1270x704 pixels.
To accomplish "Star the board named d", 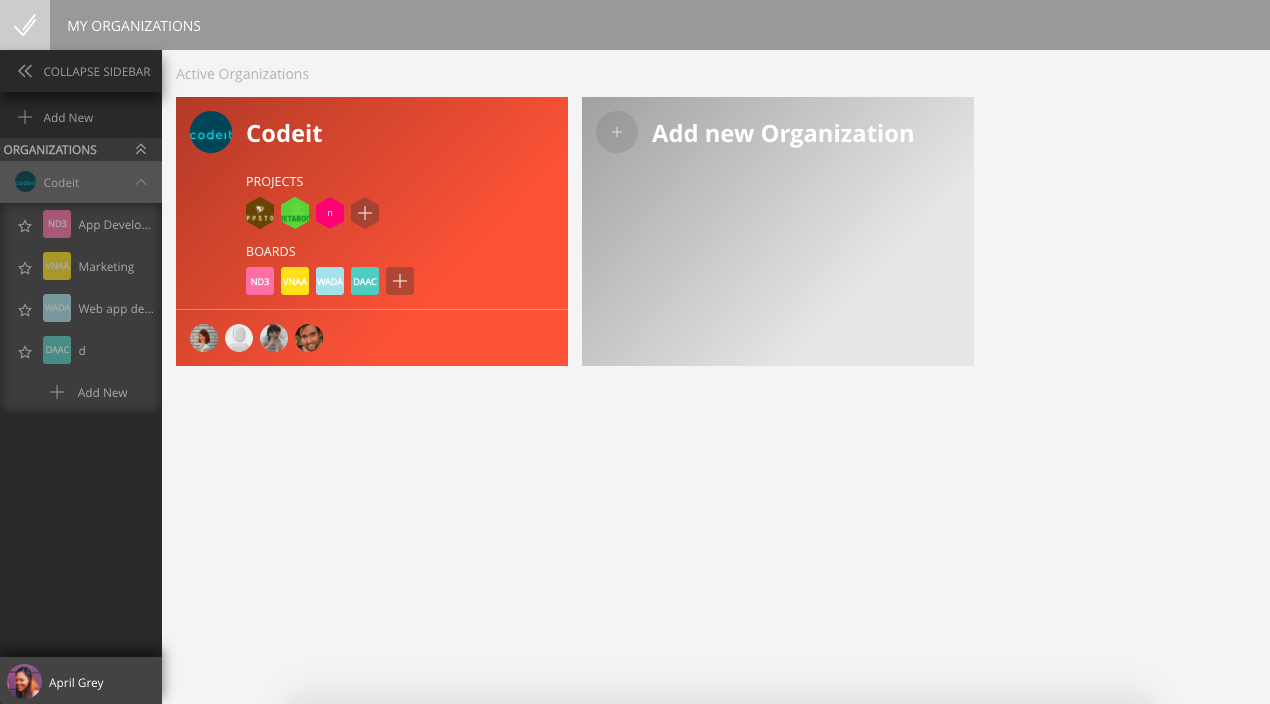I will 25,352.
